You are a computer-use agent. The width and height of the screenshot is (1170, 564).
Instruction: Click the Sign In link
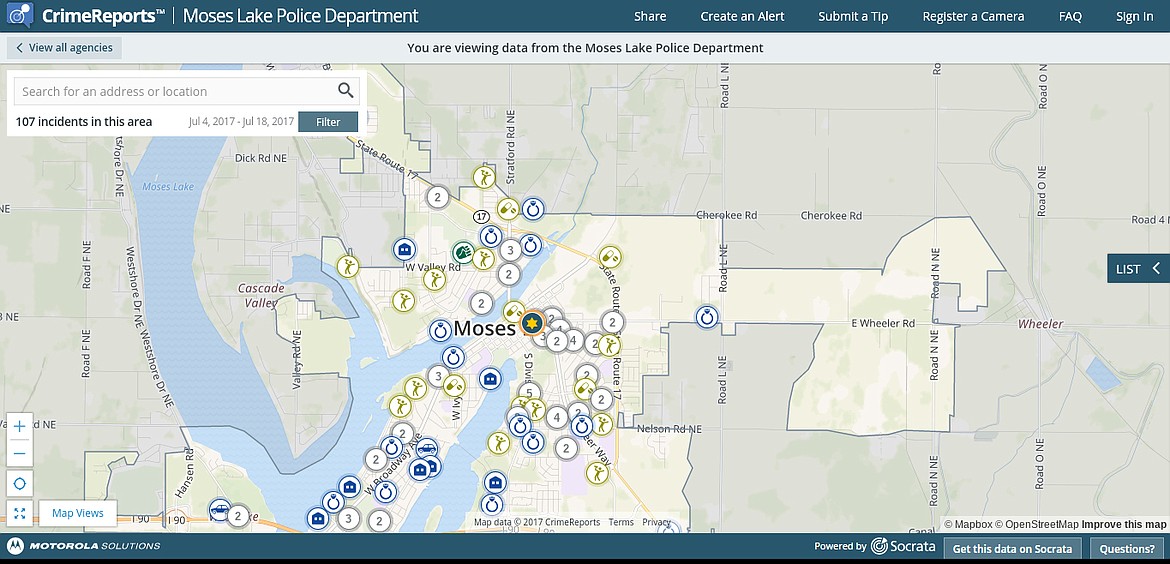[1134, 16]
